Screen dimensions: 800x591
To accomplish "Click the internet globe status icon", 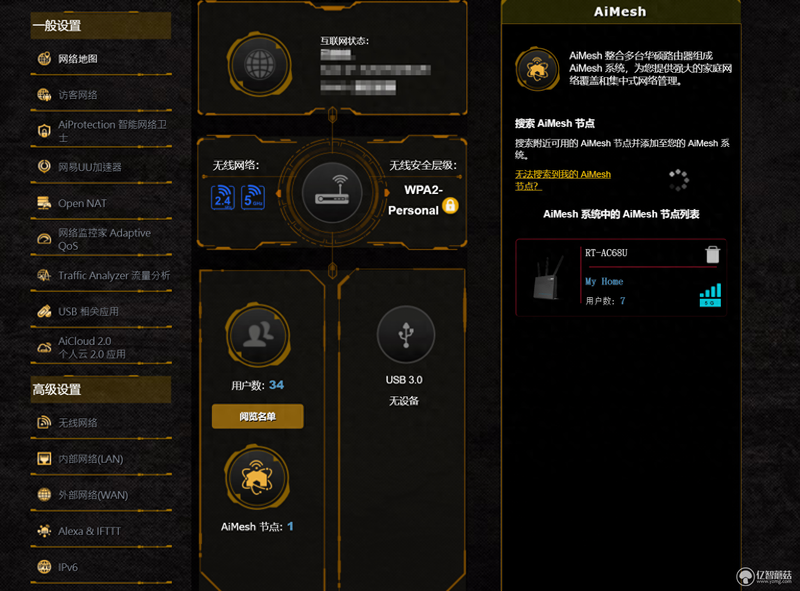I will [x=259, y=65].
